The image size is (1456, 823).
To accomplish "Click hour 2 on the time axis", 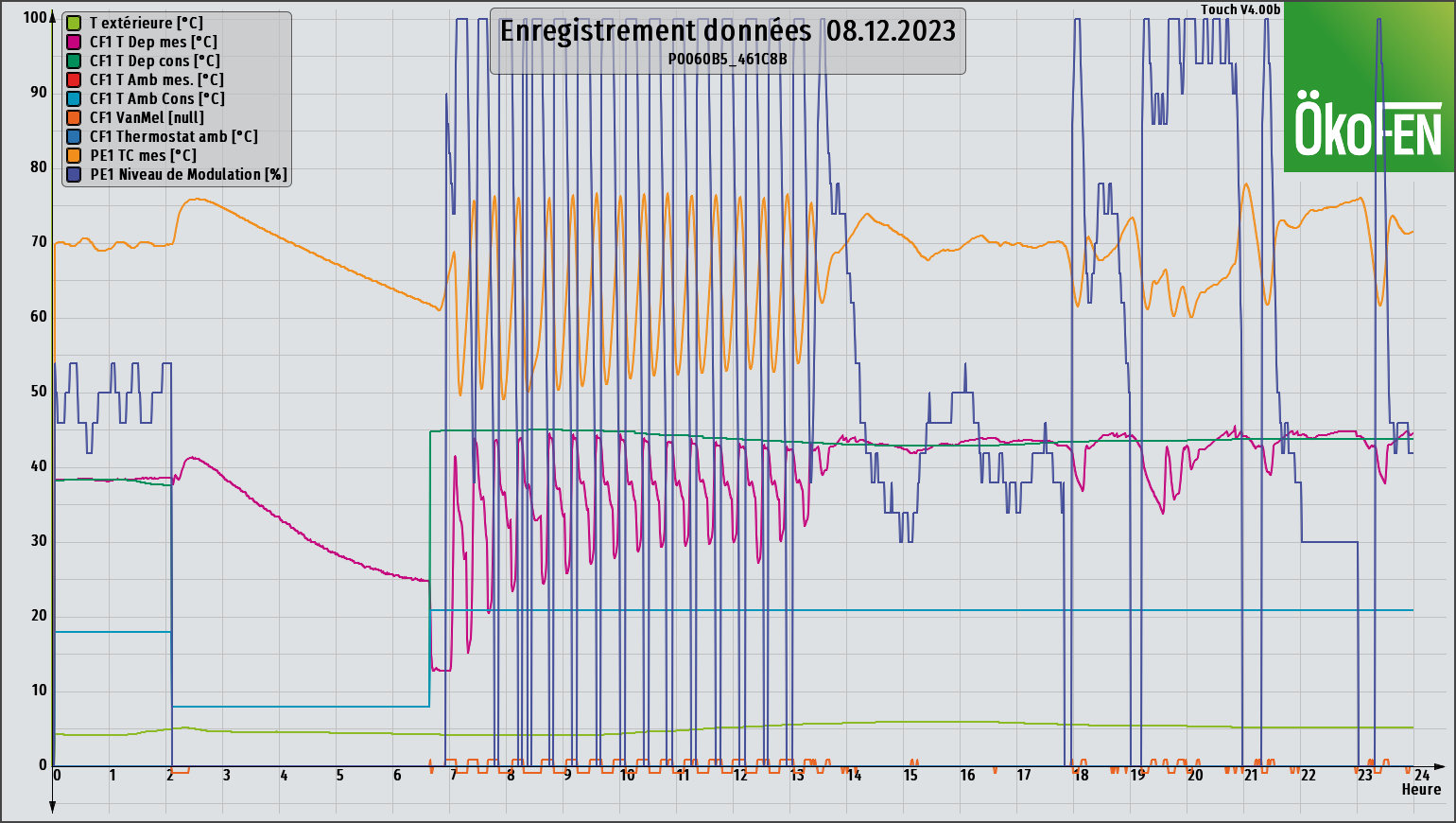I will tap(170, 775).
